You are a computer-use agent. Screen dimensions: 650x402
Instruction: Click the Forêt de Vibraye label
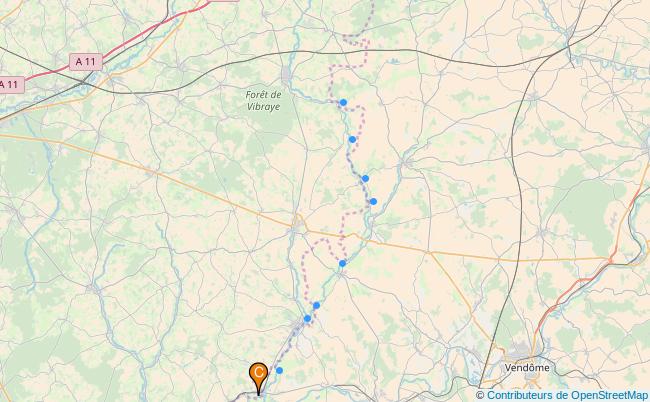tap(263, 101)
